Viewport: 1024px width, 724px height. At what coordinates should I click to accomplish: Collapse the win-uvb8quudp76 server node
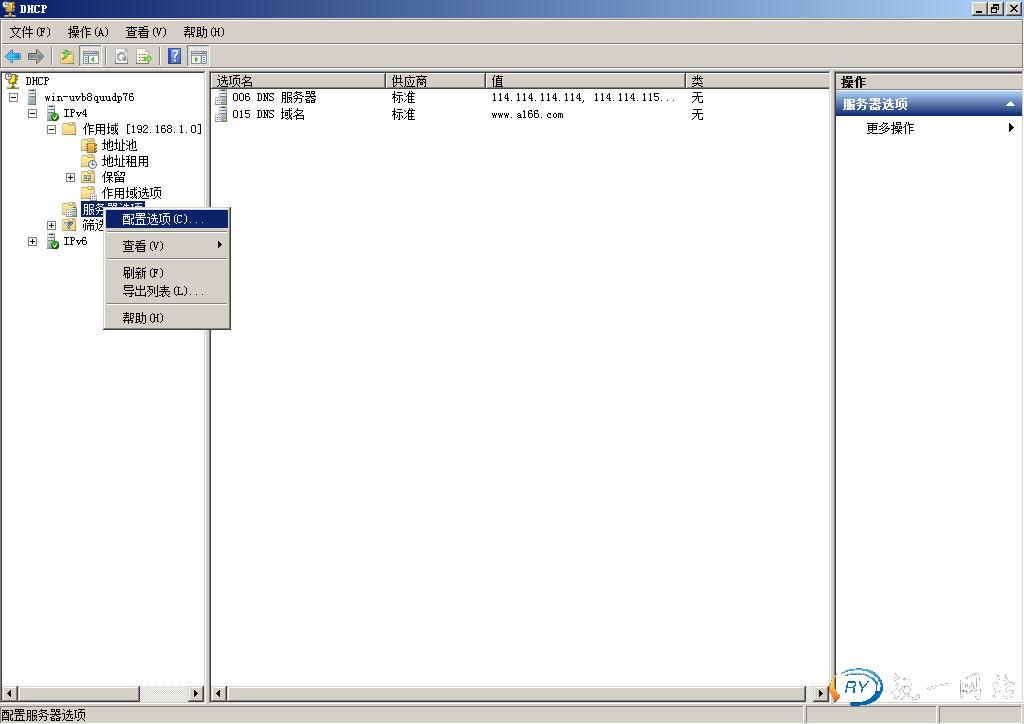point(14,97)
